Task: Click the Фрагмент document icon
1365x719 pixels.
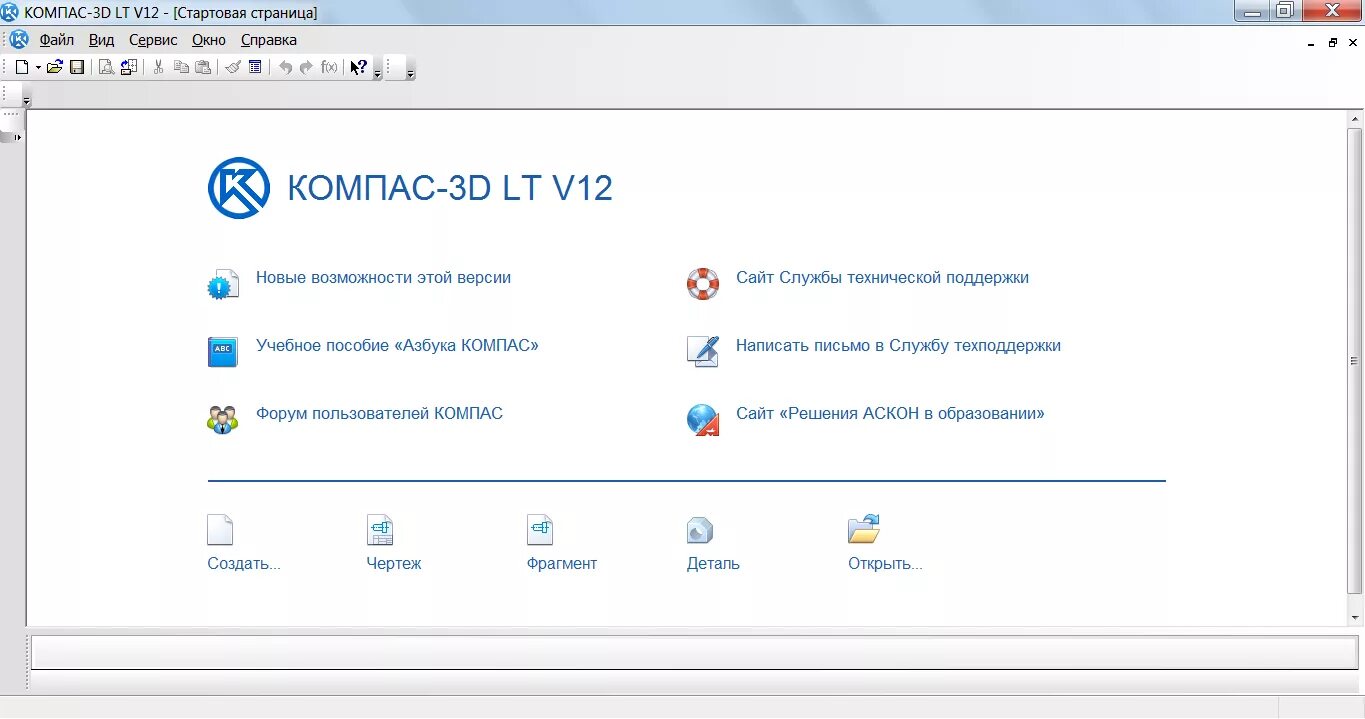Action: coord(540,530)
